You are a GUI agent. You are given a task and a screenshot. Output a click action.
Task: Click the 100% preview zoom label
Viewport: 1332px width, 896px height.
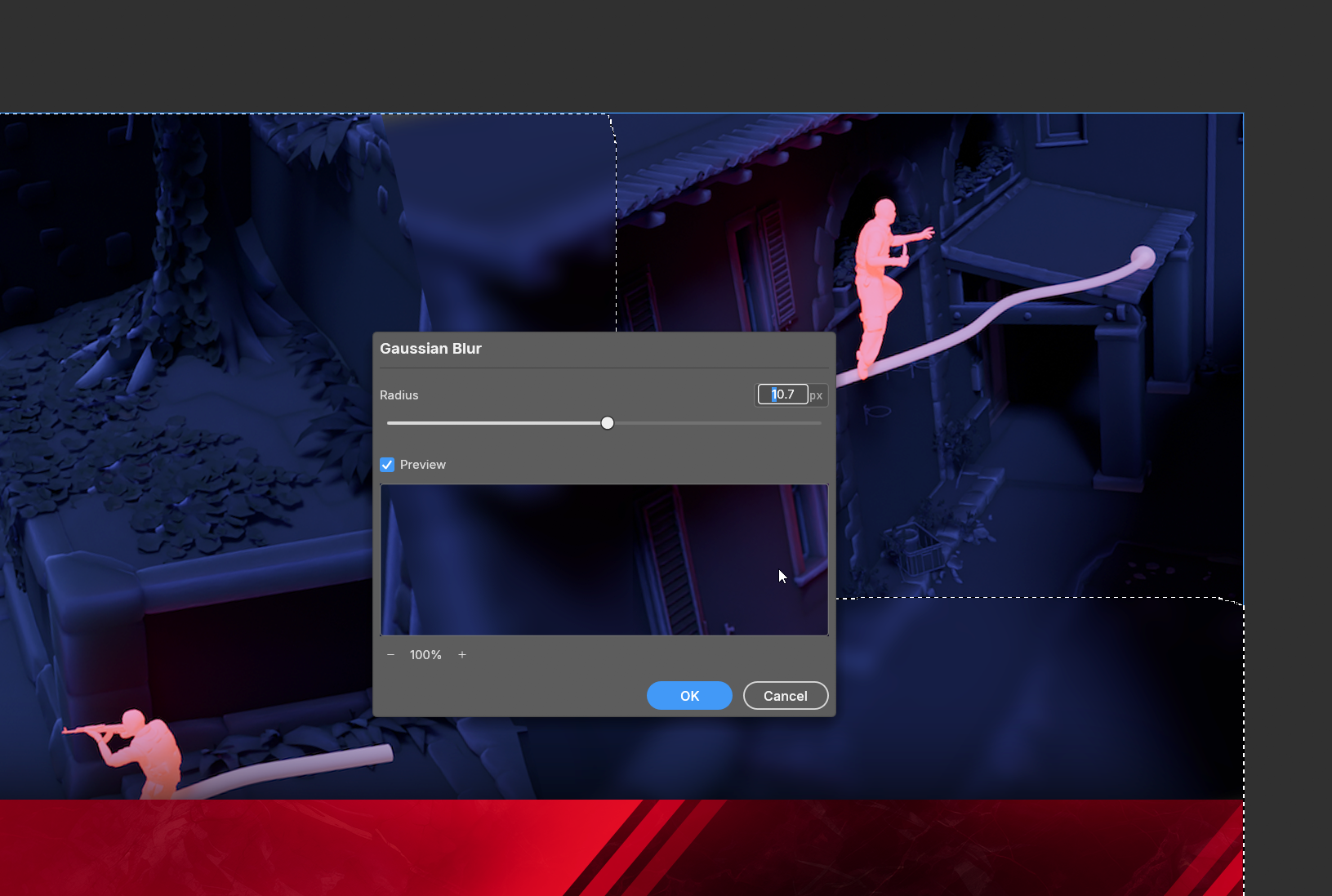425,655
